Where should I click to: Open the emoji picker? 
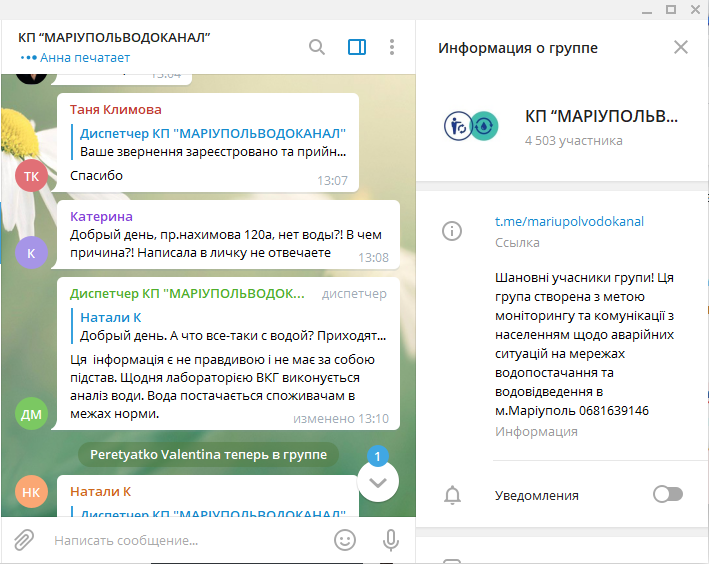(345, 540)
